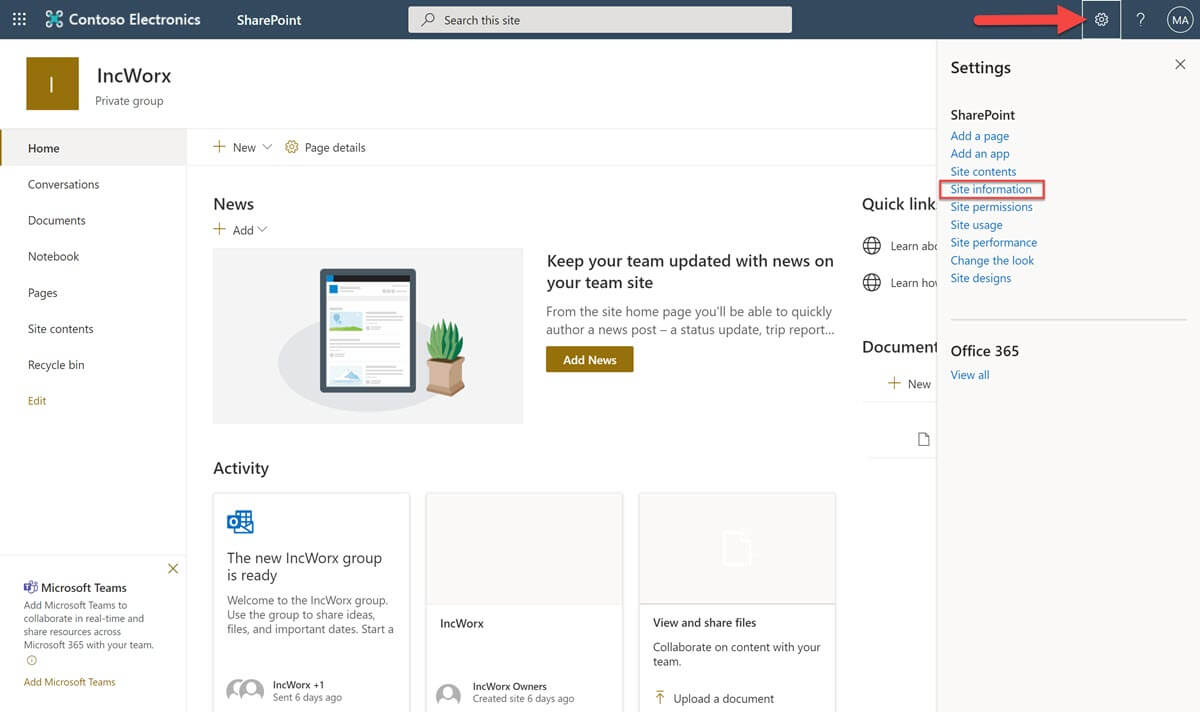Open the Settings gear icon

1101,19
